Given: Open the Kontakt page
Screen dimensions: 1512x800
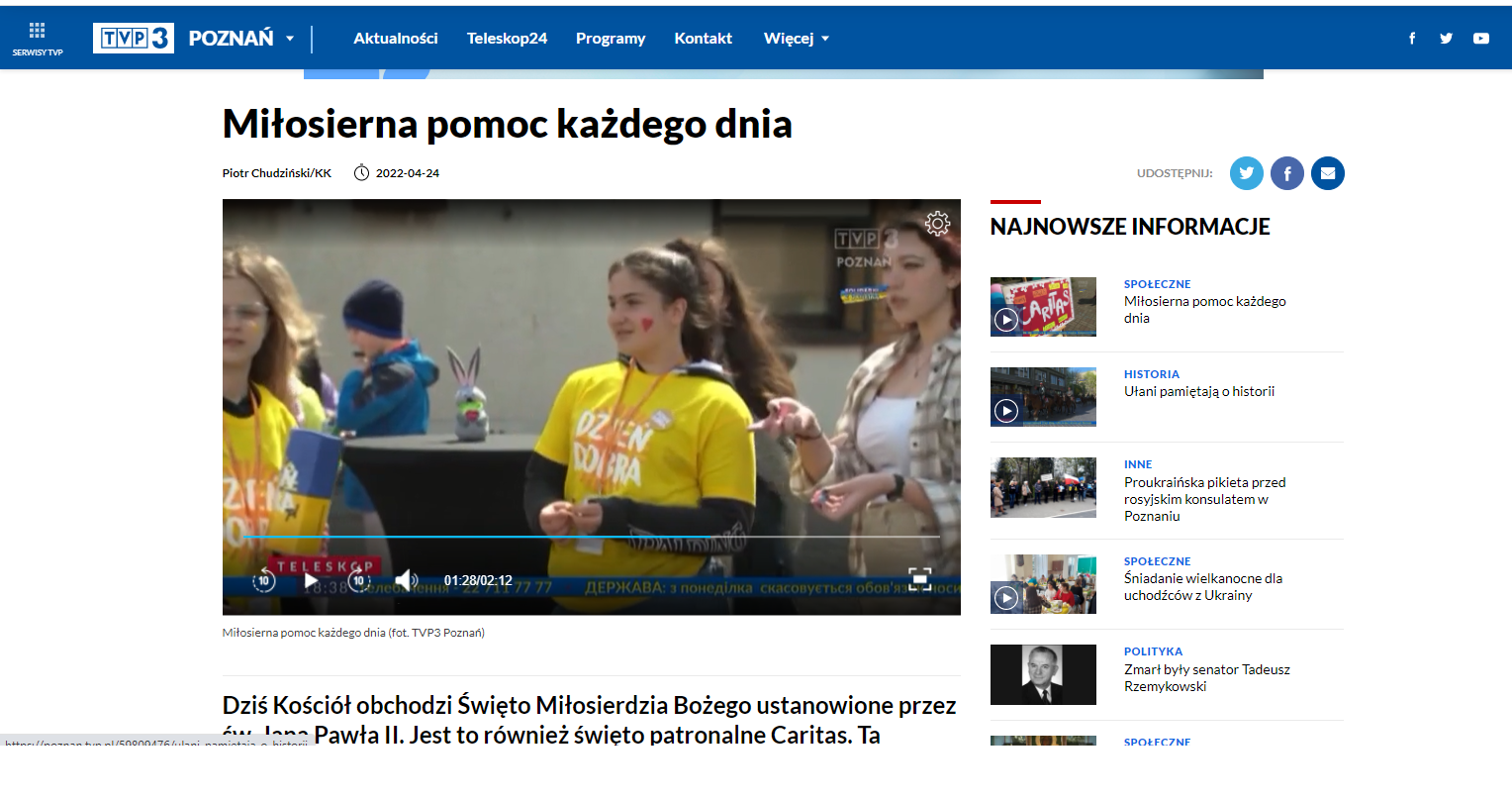Looking at the screenshot, I should pyautogui.click(x=704, y=38).
